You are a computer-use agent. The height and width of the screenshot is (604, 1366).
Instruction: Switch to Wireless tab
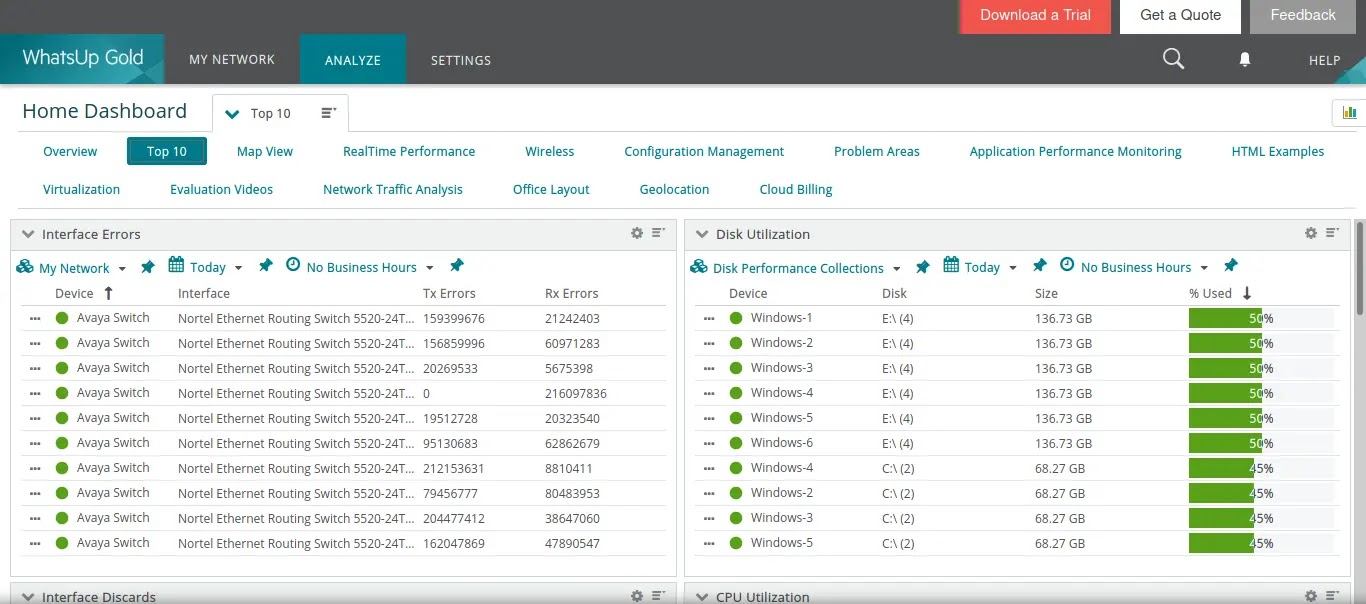[x=550, y=152]
